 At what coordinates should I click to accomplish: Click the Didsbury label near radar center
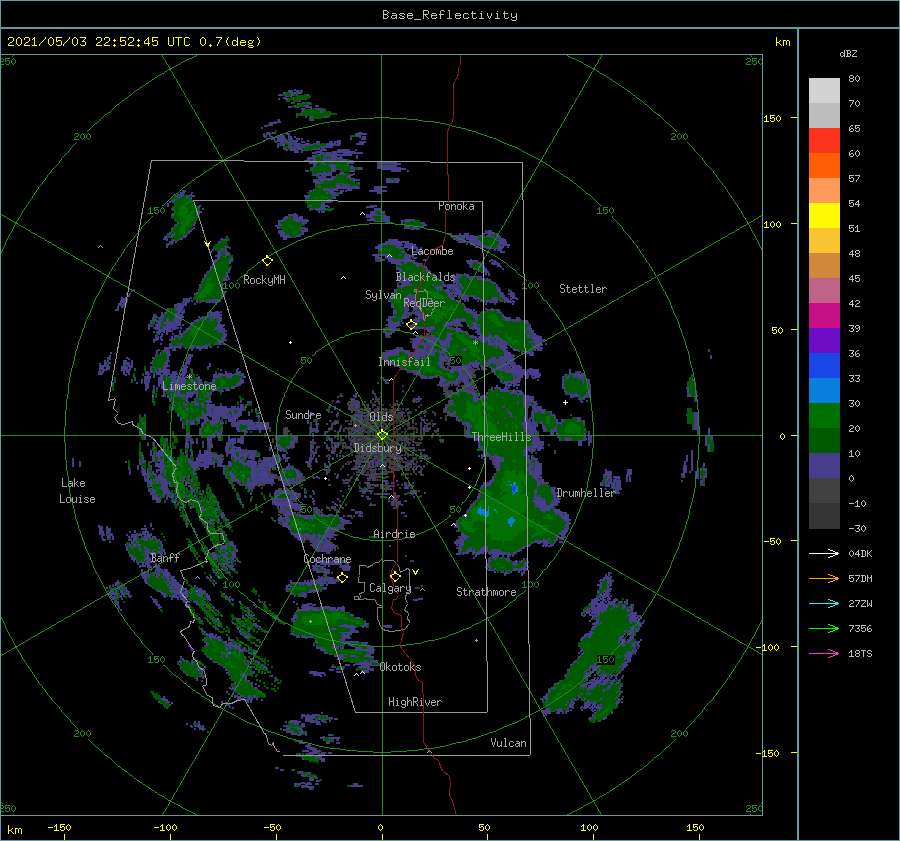tap(377, 448)
